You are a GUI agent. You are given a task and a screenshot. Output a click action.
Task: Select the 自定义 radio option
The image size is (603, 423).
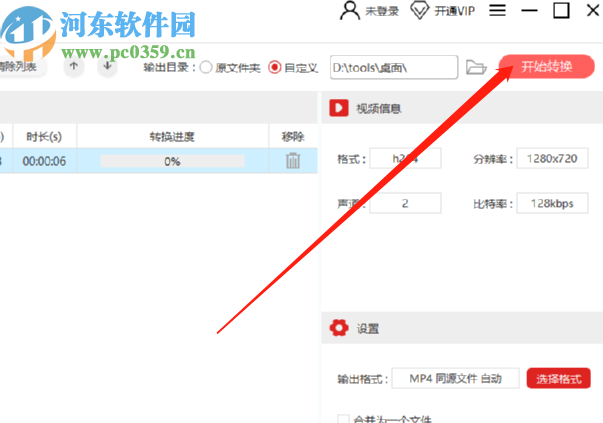coord(275,68)
